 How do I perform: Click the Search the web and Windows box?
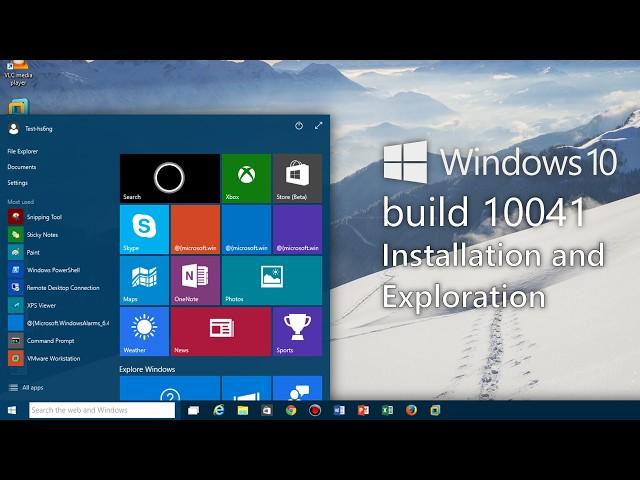(102, 410)
